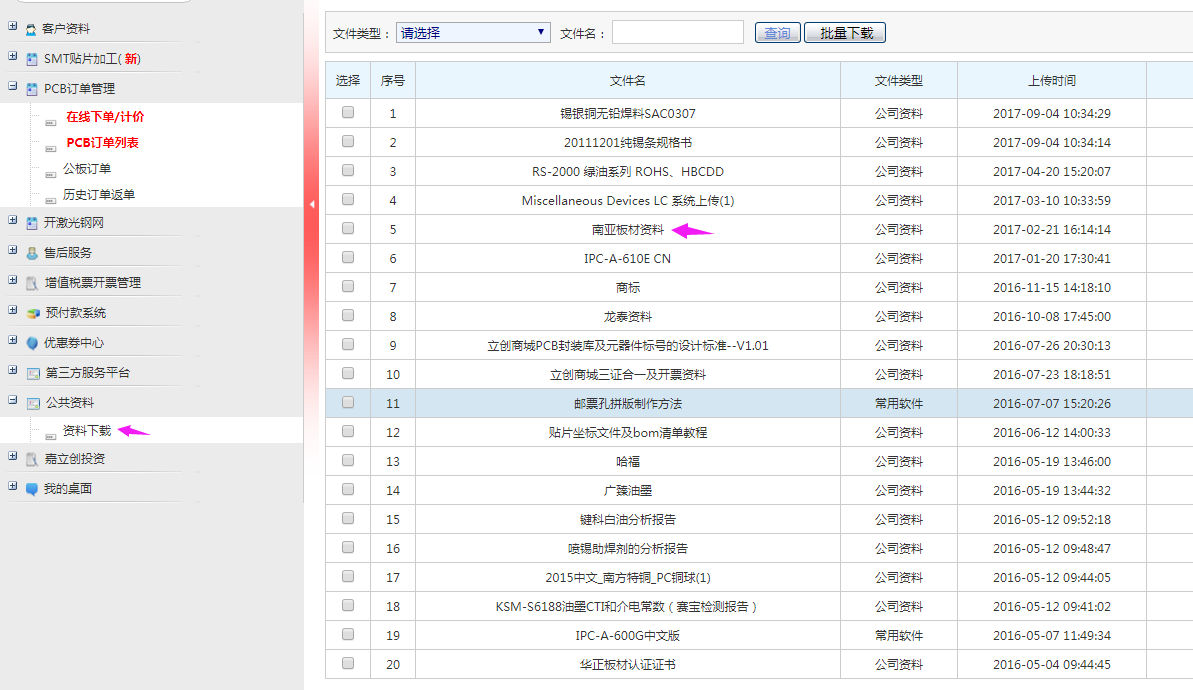This screenshot has width=1193, height=690.
Task: Check the box for row 1 锡银铜无铅焊料SAC0307
Action: click(x=348, y=113)
